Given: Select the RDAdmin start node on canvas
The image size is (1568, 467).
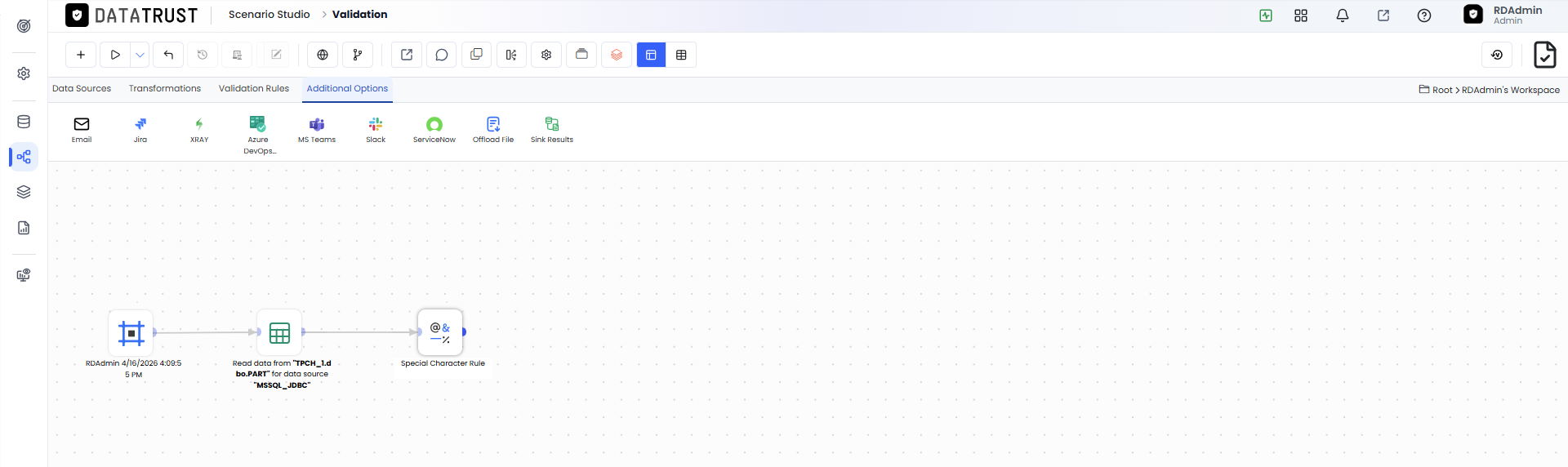Looking at the screenshot, I should 131,332.
